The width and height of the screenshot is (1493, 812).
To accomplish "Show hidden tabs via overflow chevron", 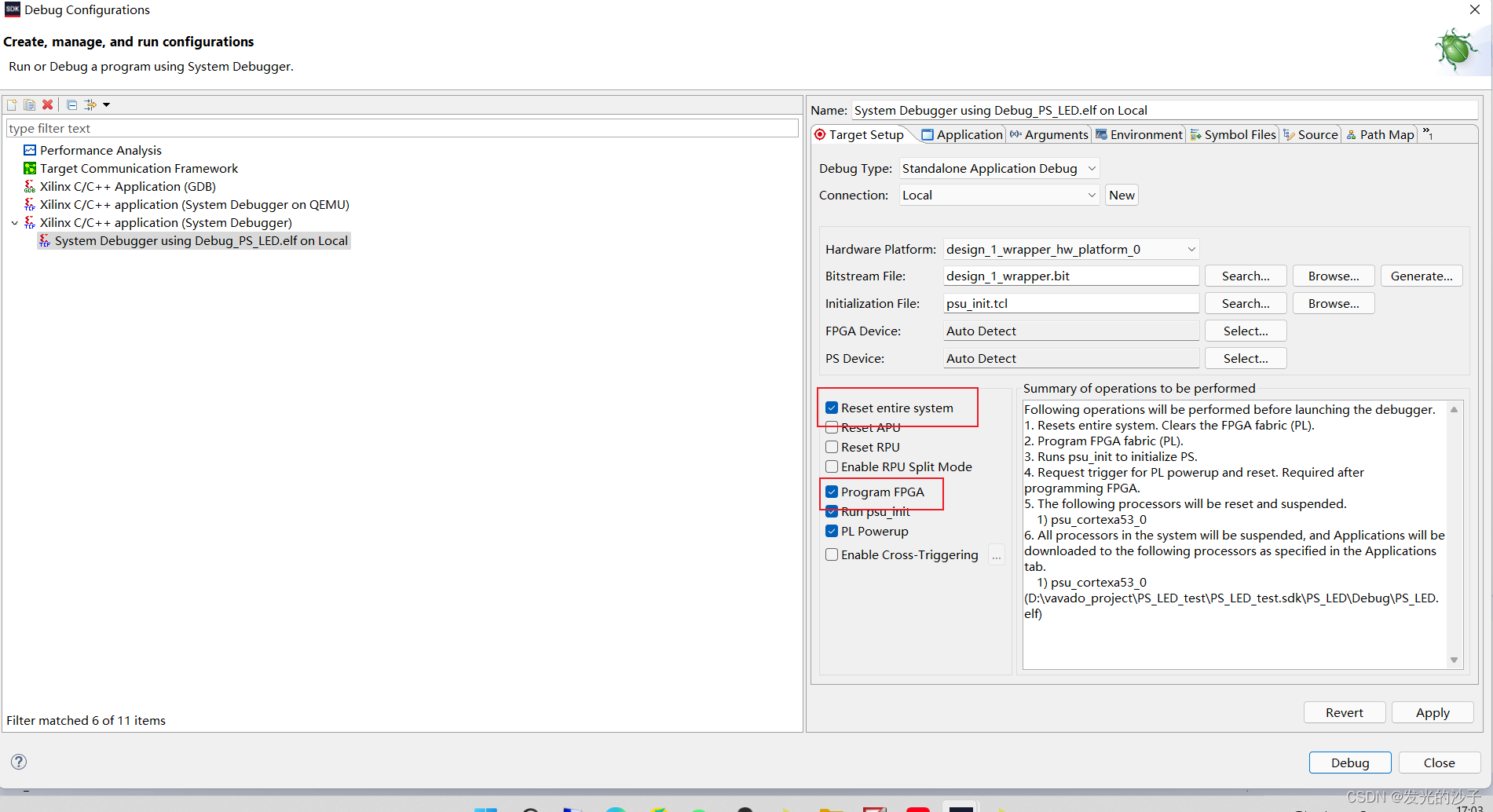I will [1428, 134].
